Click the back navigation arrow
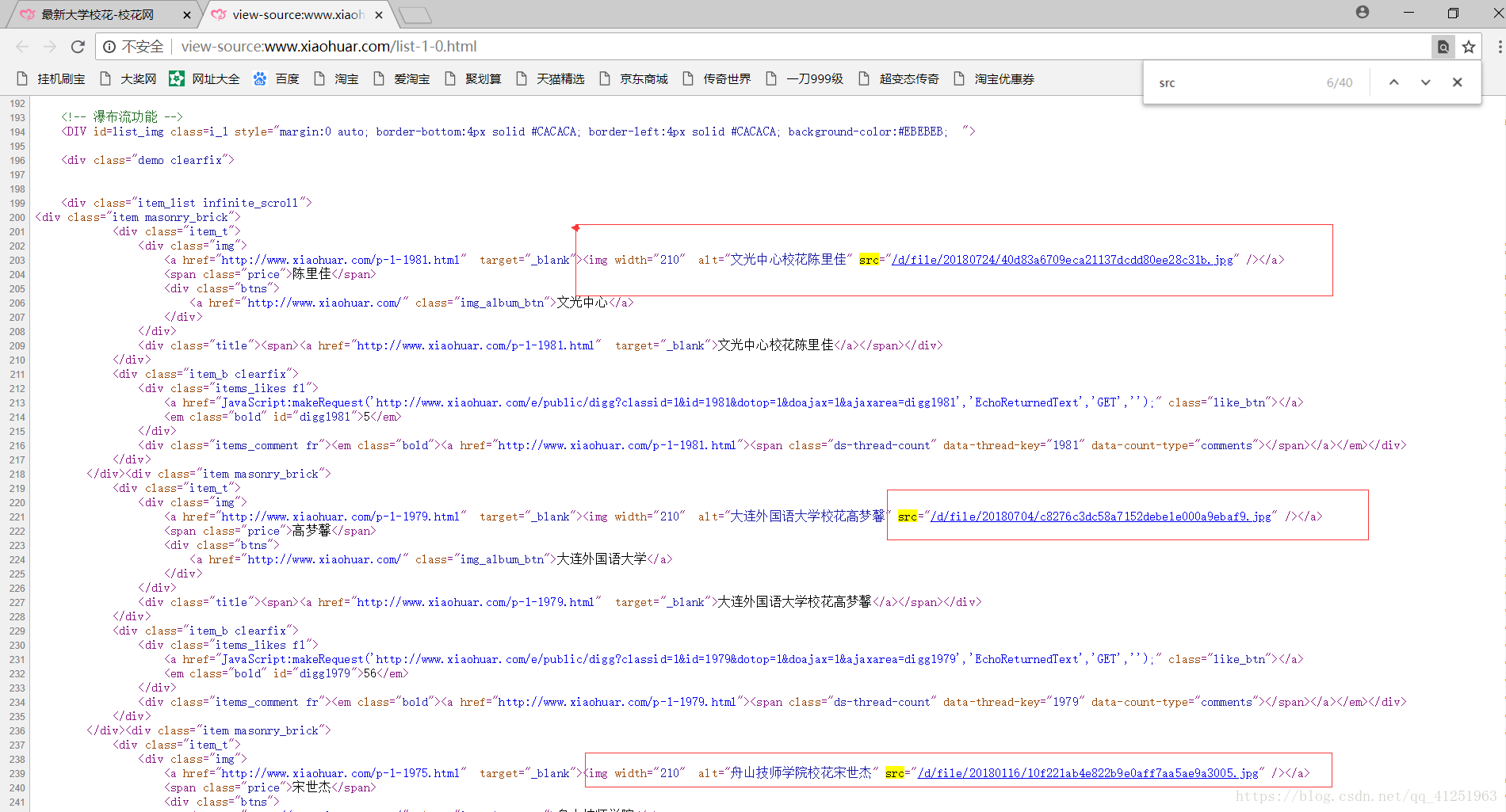This screenshot has height=812, width=1506. point(21,46)
